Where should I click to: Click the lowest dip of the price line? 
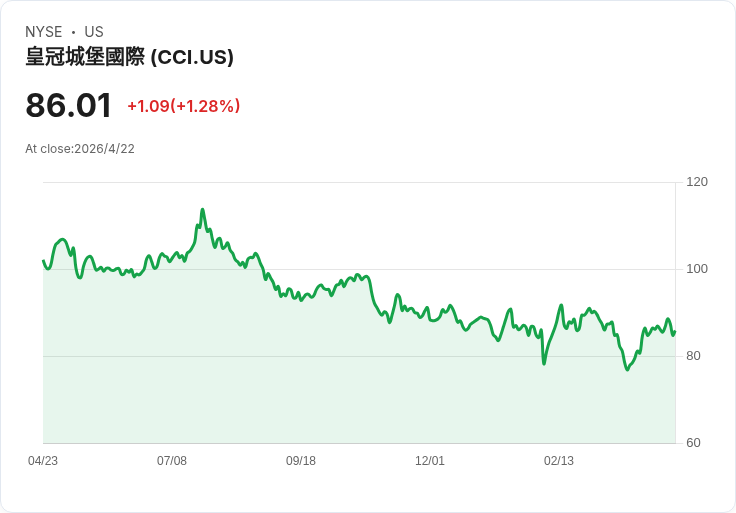coord(628,370)
